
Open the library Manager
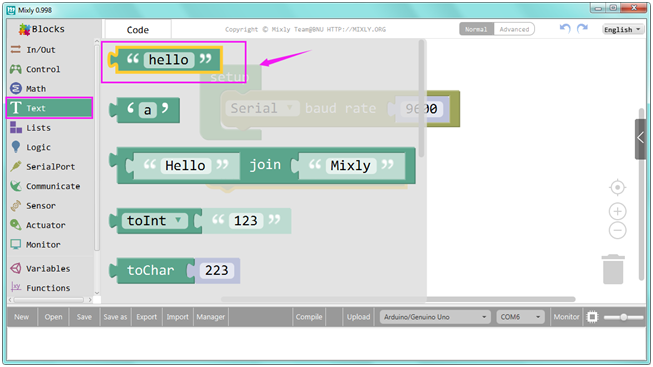tap(211, 317)
